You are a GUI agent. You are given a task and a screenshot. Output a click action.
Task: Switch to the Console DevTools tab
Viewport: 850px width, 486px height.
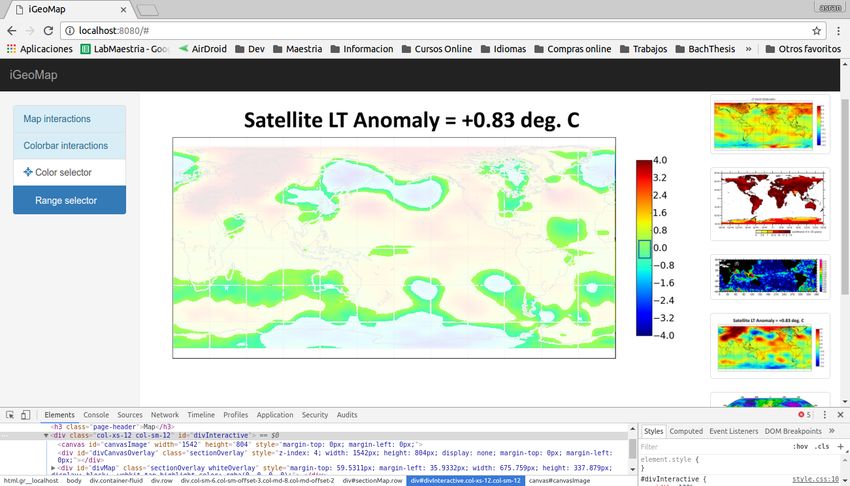pyautogui.click(x=96, y=414)
